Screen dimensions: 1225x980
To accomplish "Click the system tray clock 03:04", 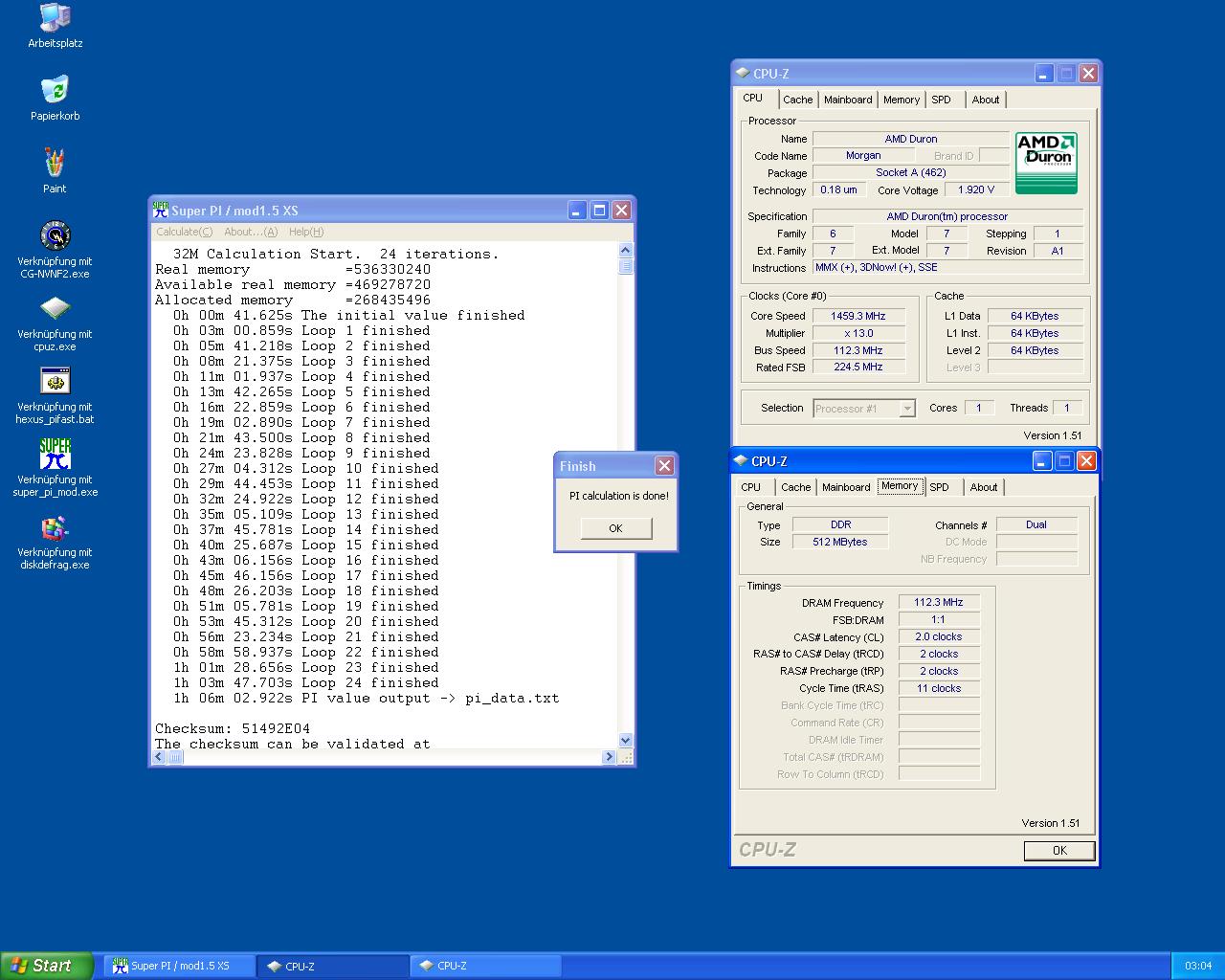I will click(1198, 967).
